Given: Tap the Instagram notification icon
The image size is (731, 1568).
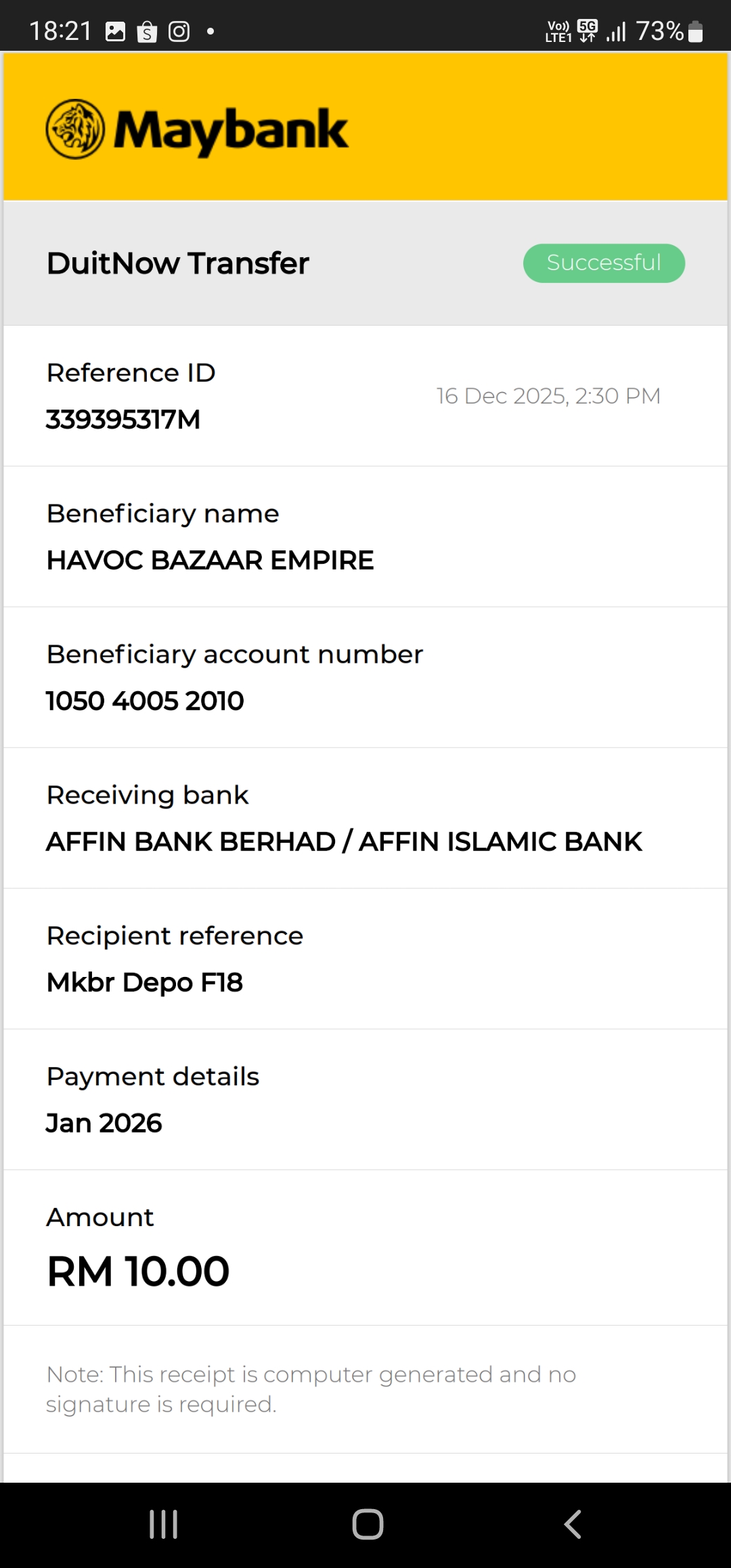Looking at the screenshot, I should (179, 32).
